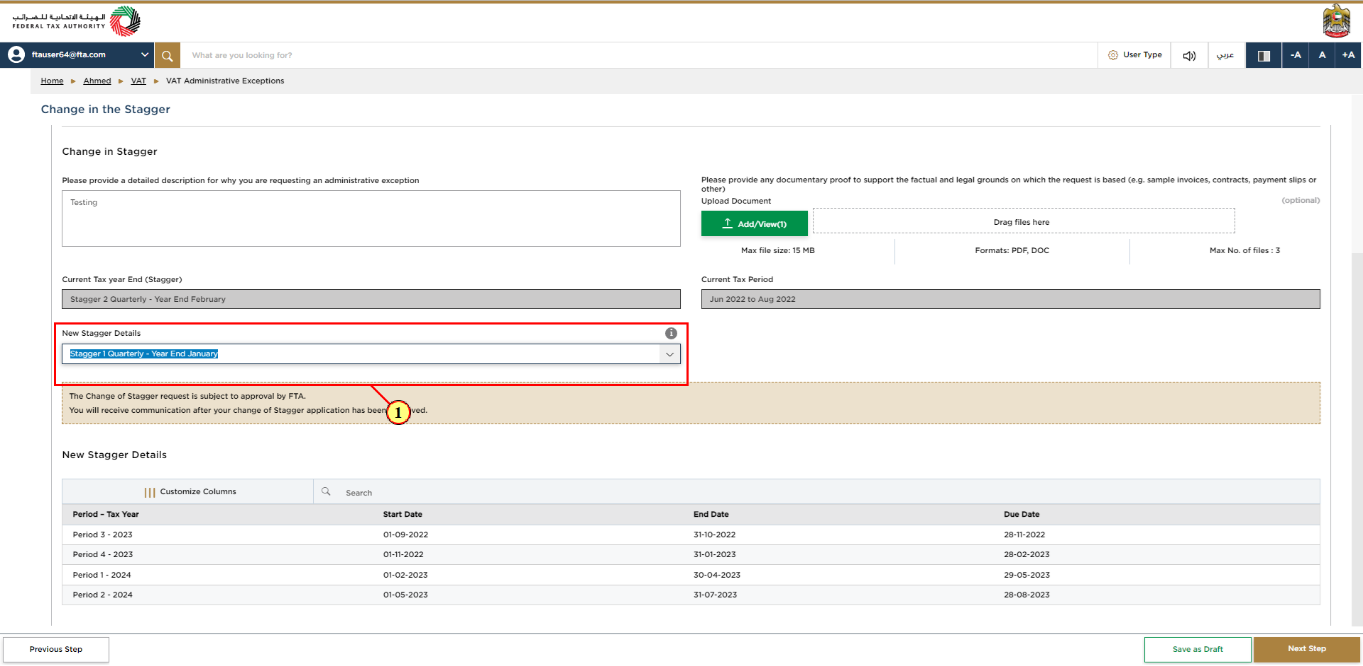Increase font size with +A
The height and width of the screenshot is (666, 1363).
[x=1349, y=55]
